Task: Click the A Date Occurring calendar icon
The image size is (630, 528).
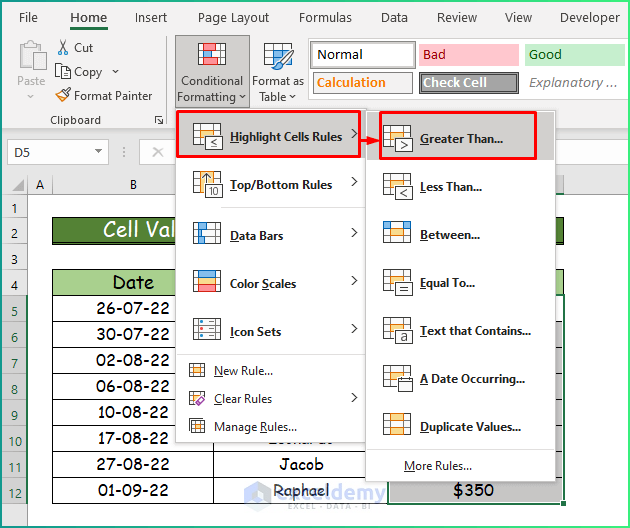Action: tap(397, 378)
